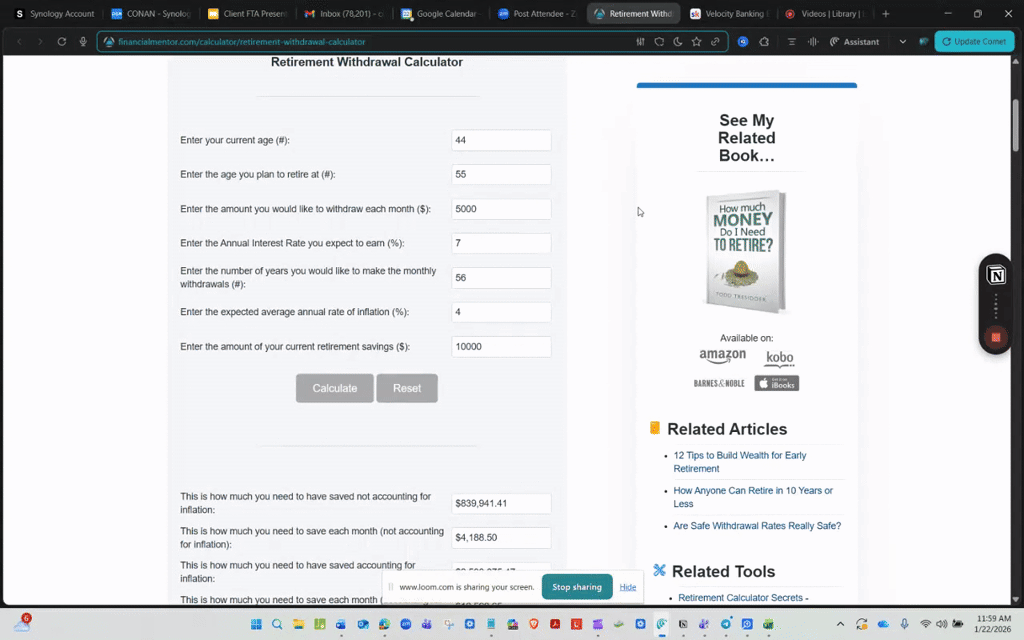Open the Barnes & Noble logo link

[719, 383]
